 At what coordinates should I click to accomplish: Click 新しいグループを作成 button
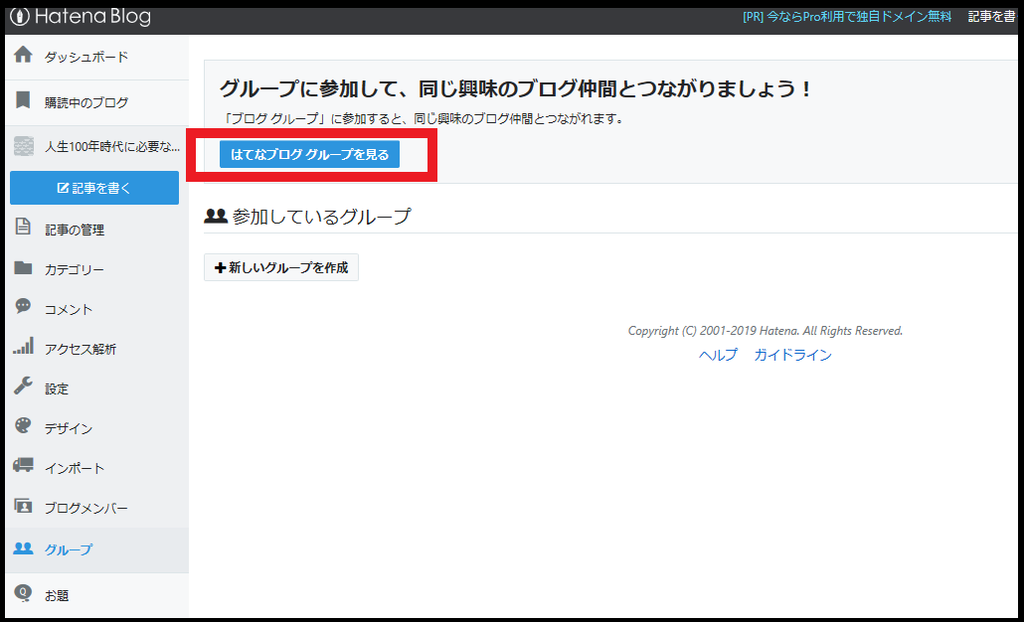(281, 267)
